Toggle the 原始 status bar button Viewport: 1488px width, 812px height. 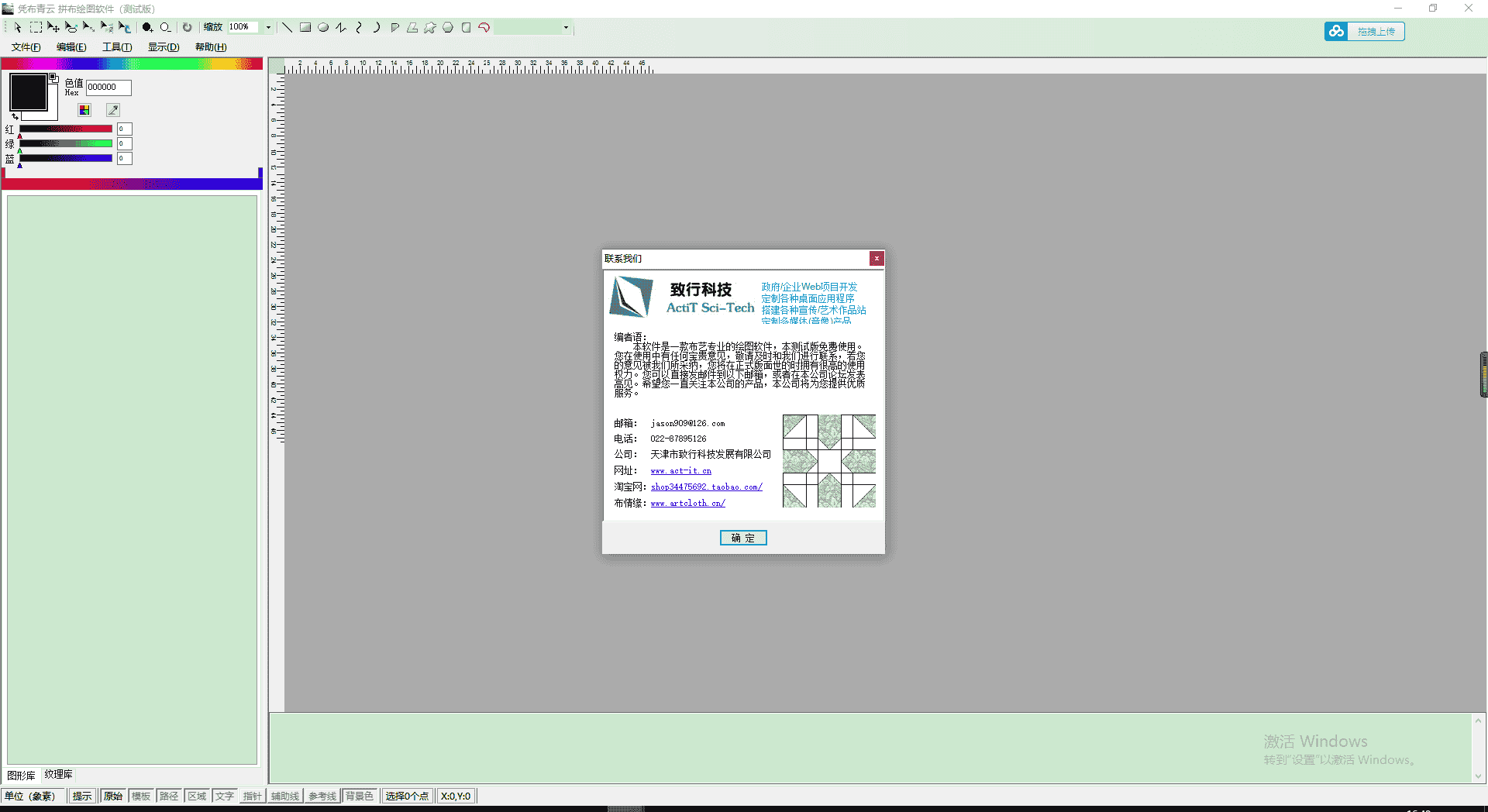113,796
